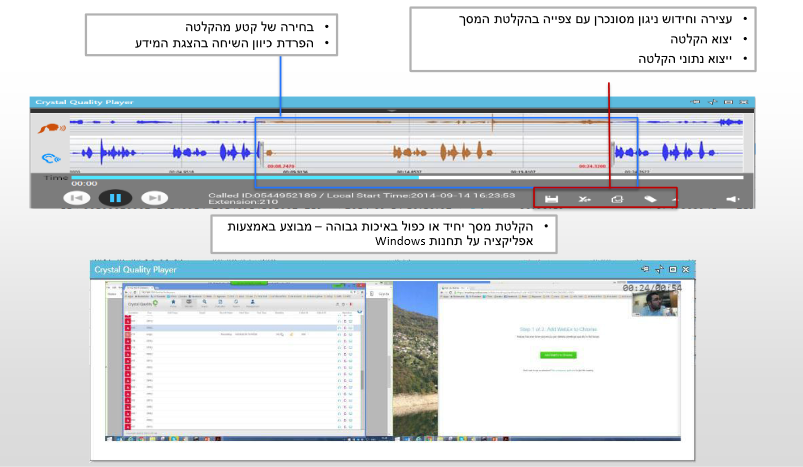803x467 pixels.
Task: Select the blue ear listener channel icon
Action: point(51,158)
